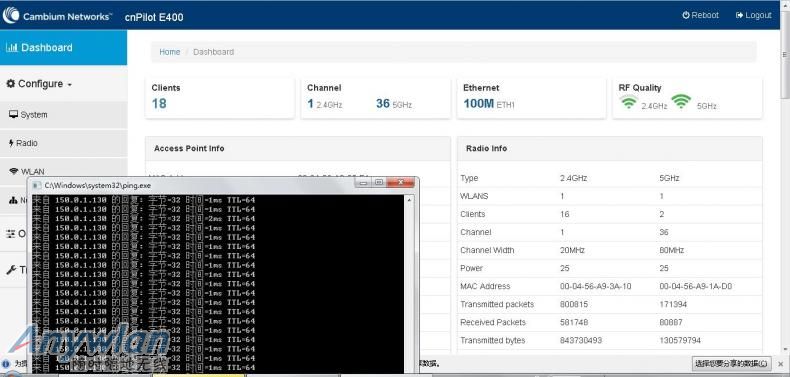Minimize the ping.exe window
Screen dimensions: 790x377
[x=364, y=182]
